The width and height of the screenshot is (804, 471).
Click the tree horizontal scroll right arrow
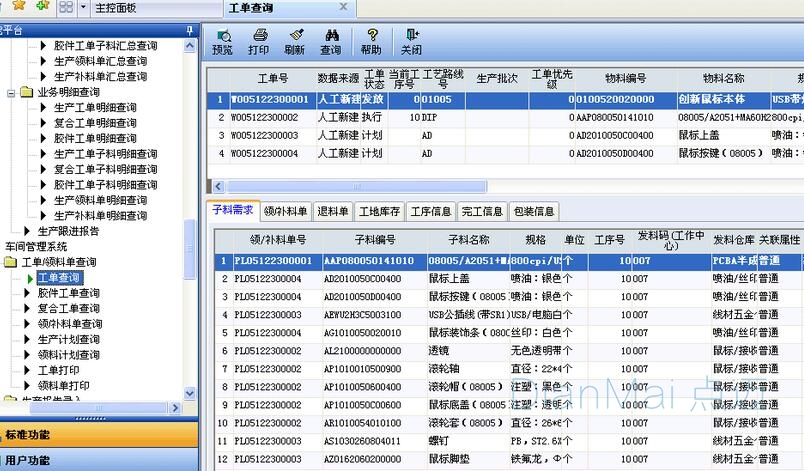(x=175, y=408)
